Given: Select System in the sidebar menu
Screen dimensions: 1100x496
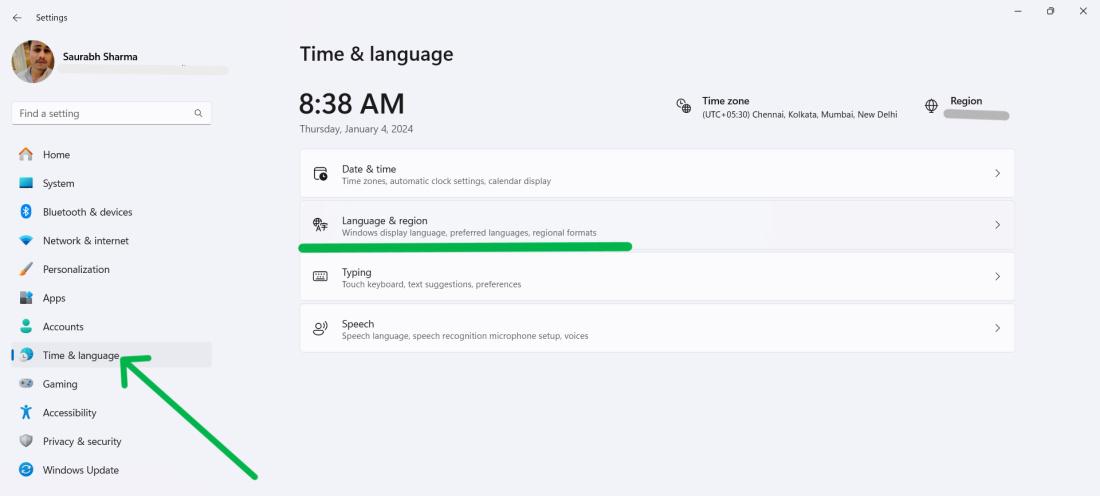Looking at the screenshot, I should (x=58, y=184).
